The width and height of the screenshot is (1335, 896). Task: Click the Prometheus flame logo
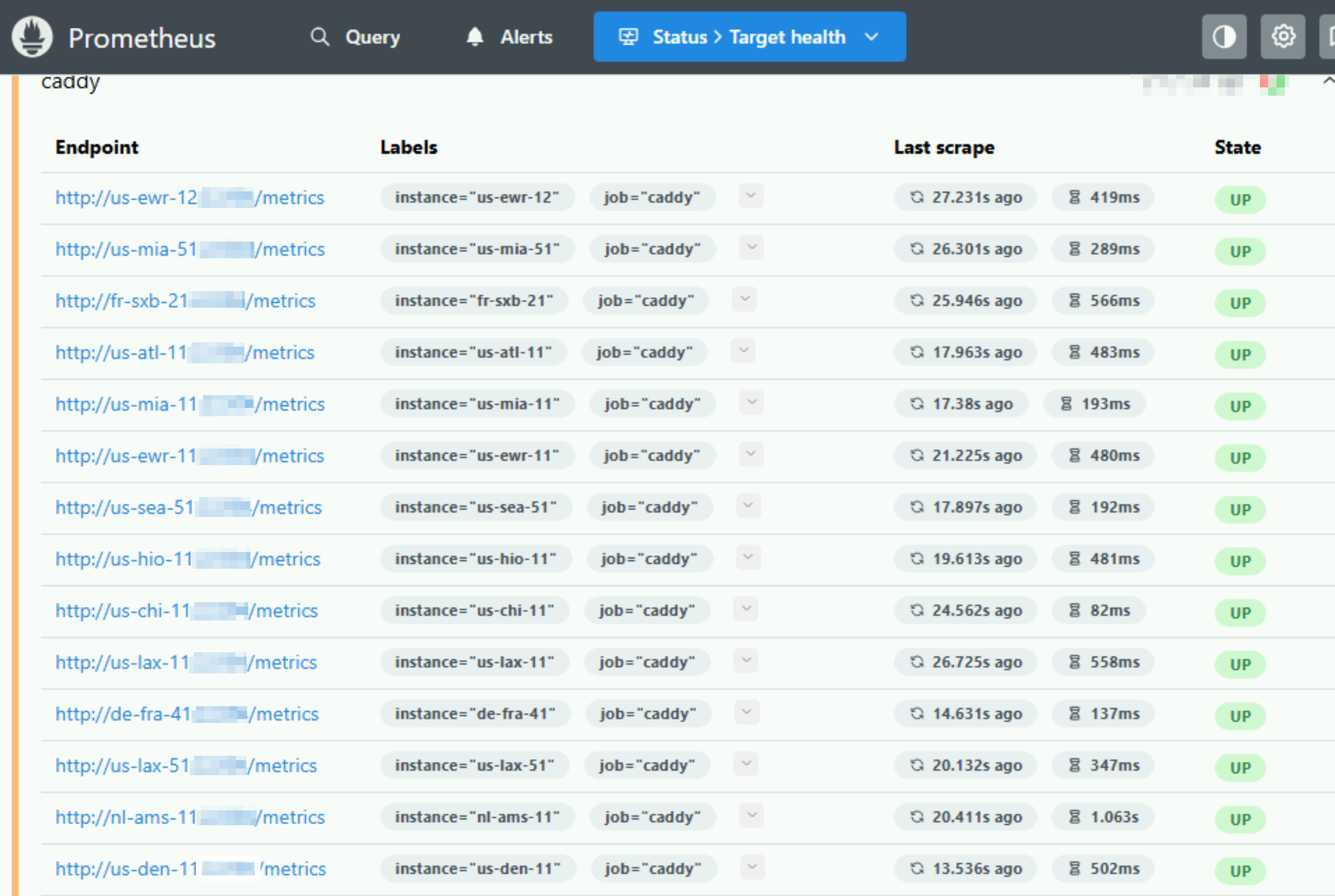pyautogui.click(x=32, y=37)
